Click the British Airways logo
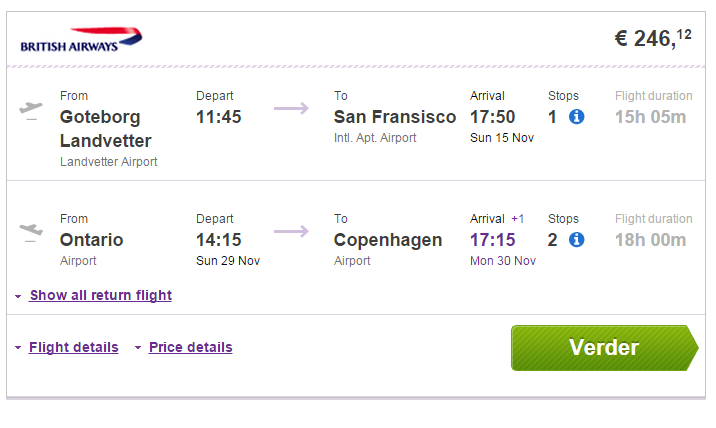The height and width of the screenshot is (428, 716). click(81, 40)
